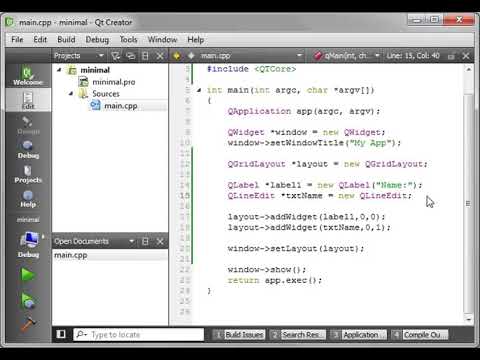Show the Build Issues output pane
480x360 pixels.
239,334
